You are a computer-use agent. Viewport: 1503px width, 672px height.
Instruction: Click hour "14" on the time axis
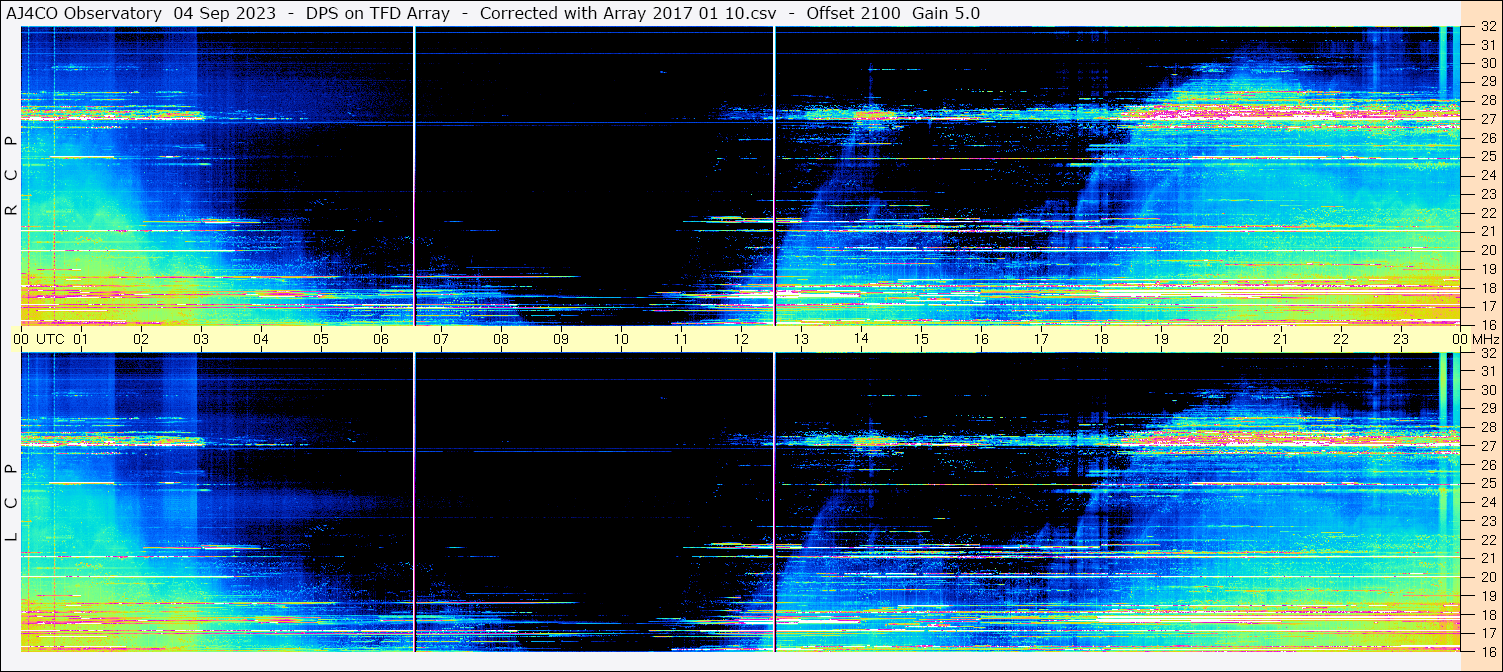point(861,339)
